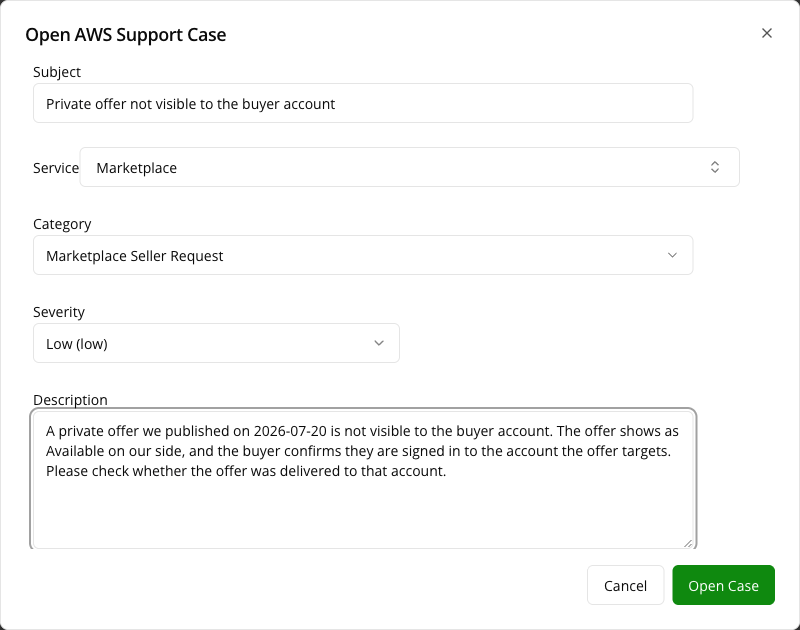The height and width of the screenshot is (630, 800).
Task: Close the Open AWS Support Case dialog
Action: coord(766,33)
